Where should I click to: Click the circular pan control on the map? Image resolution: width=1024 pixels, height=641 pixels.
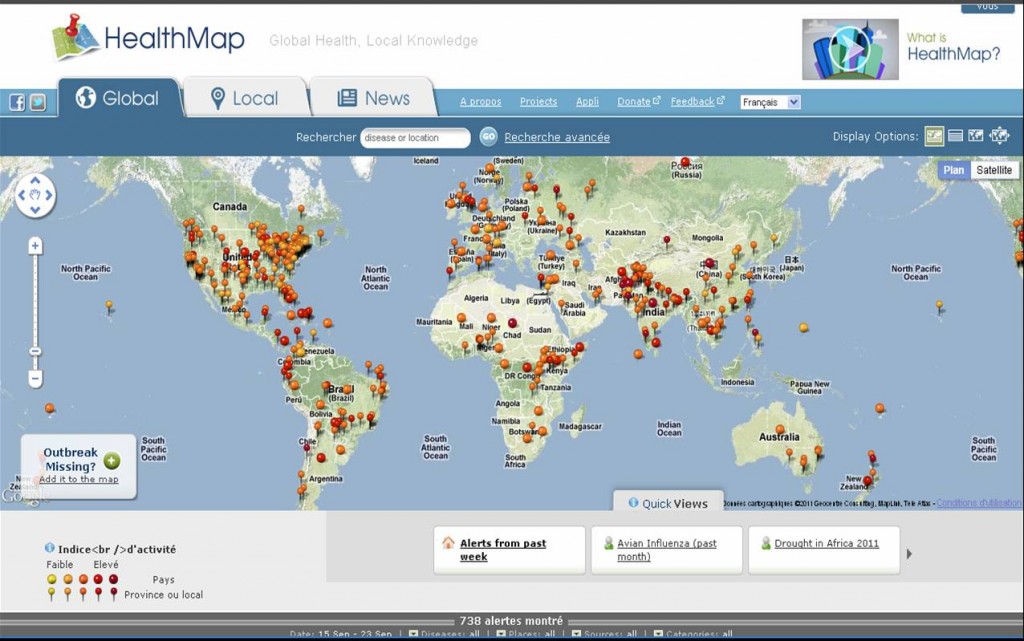click(36, 196)
